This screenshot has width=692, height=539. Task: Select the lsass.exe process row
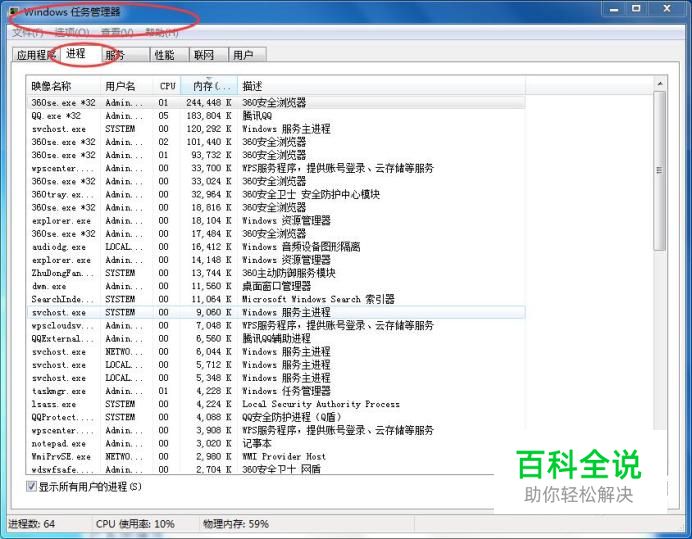(x=276, y=404)
